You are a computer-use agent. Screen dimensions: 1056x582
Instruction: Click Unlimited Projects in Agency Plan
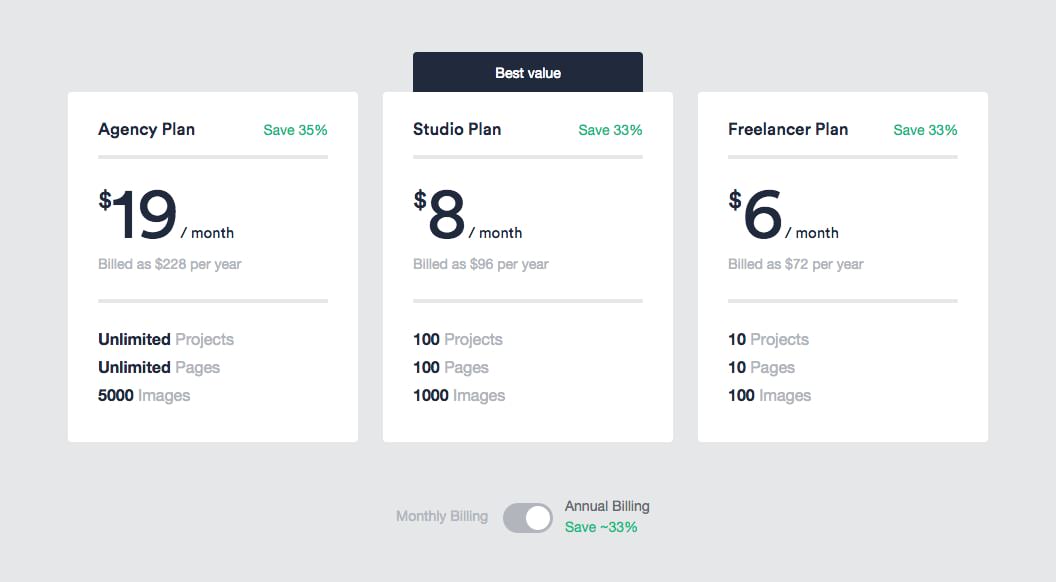coord(166,340)
